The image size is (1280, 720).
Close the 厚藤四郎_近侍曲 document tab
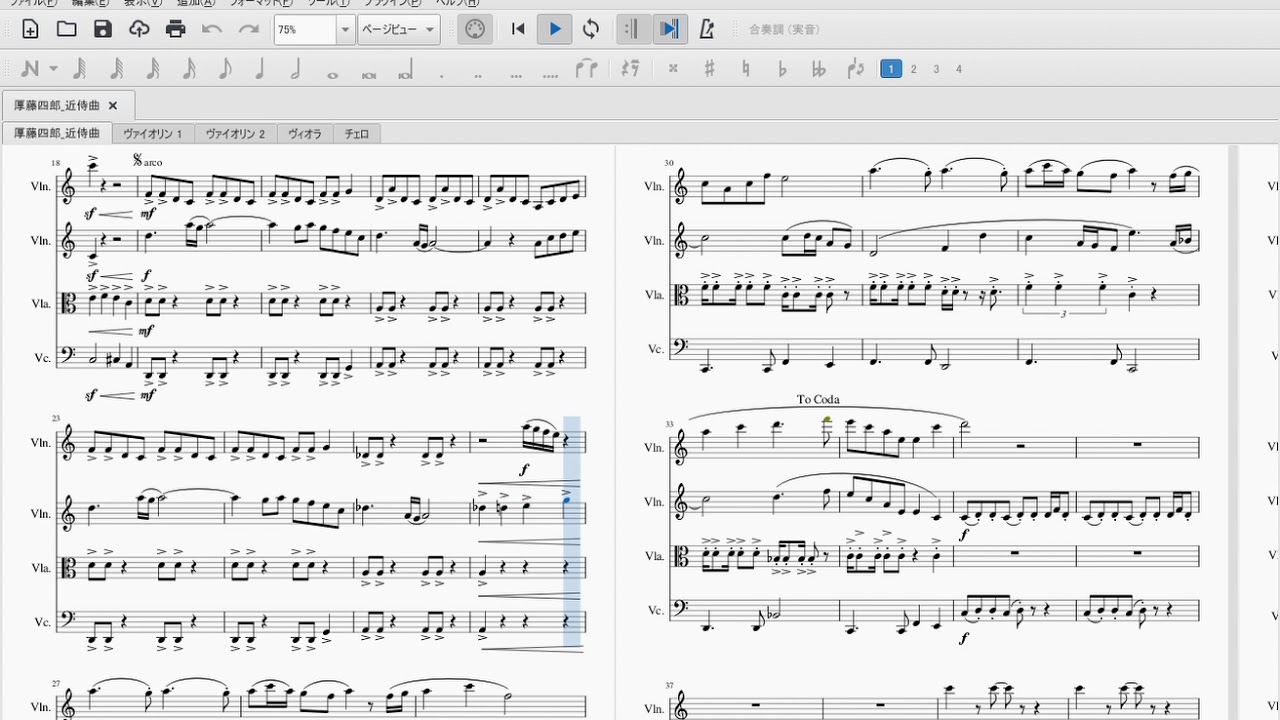tap(113, 105)
